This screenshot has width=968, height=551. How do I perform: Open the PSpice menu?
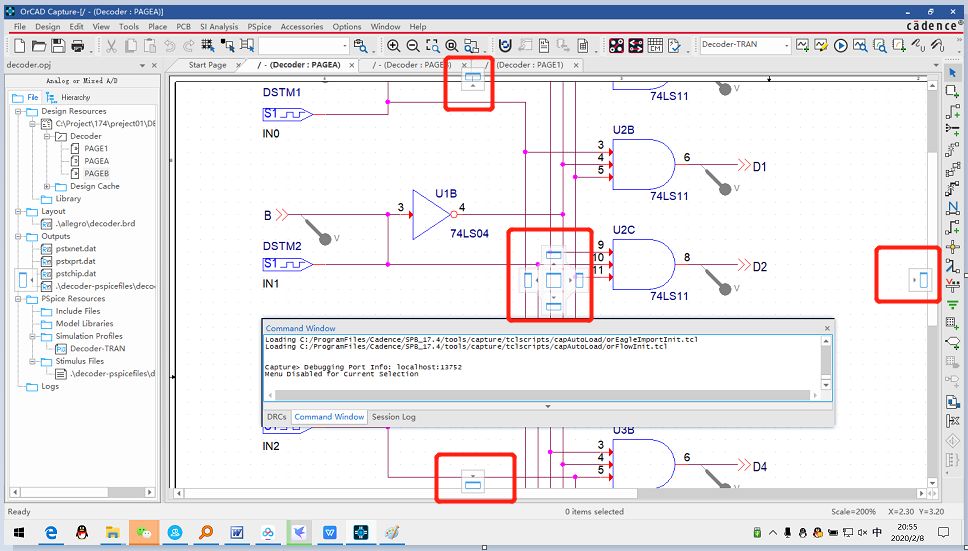pos(259,27)
